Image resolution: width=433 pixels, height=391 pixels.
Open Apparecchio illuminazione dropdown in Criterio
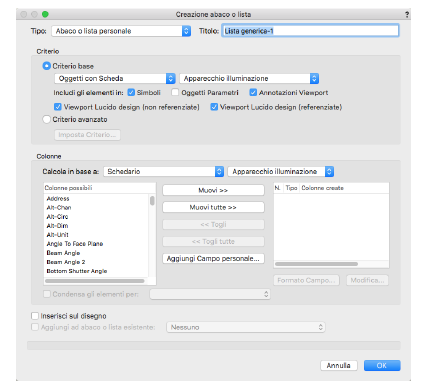pyautogui.click(x=249, y=78)
